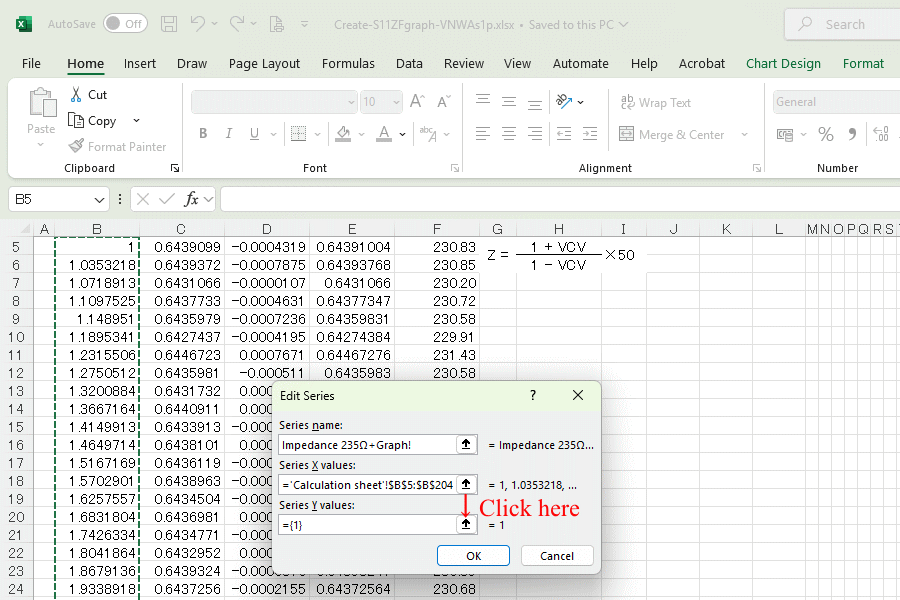Screen dimensions: 900x600
Task: Toggle Wrap Text
Action: point(655,102)
